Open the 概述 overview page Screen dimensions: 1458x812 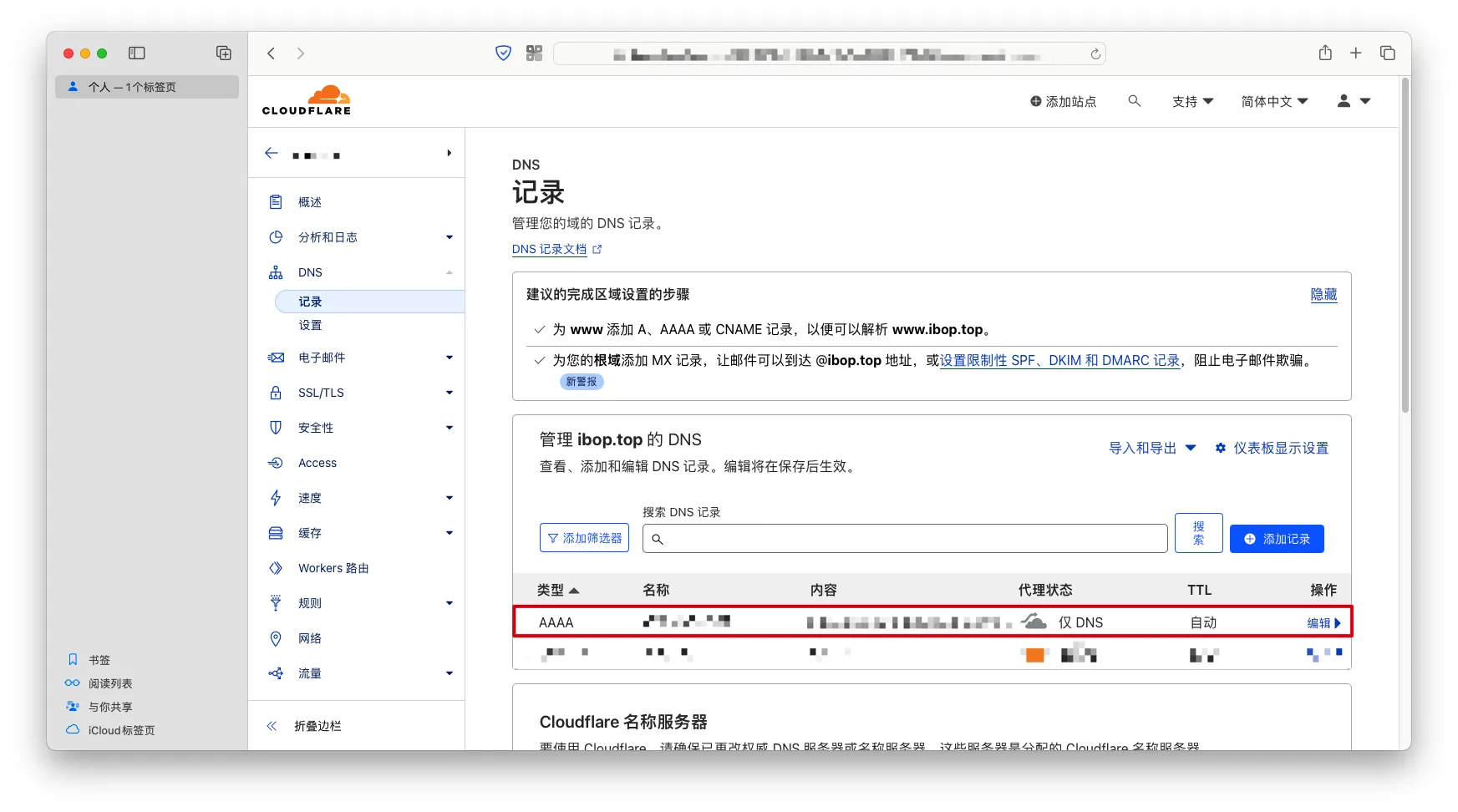(x=310, y=202)
